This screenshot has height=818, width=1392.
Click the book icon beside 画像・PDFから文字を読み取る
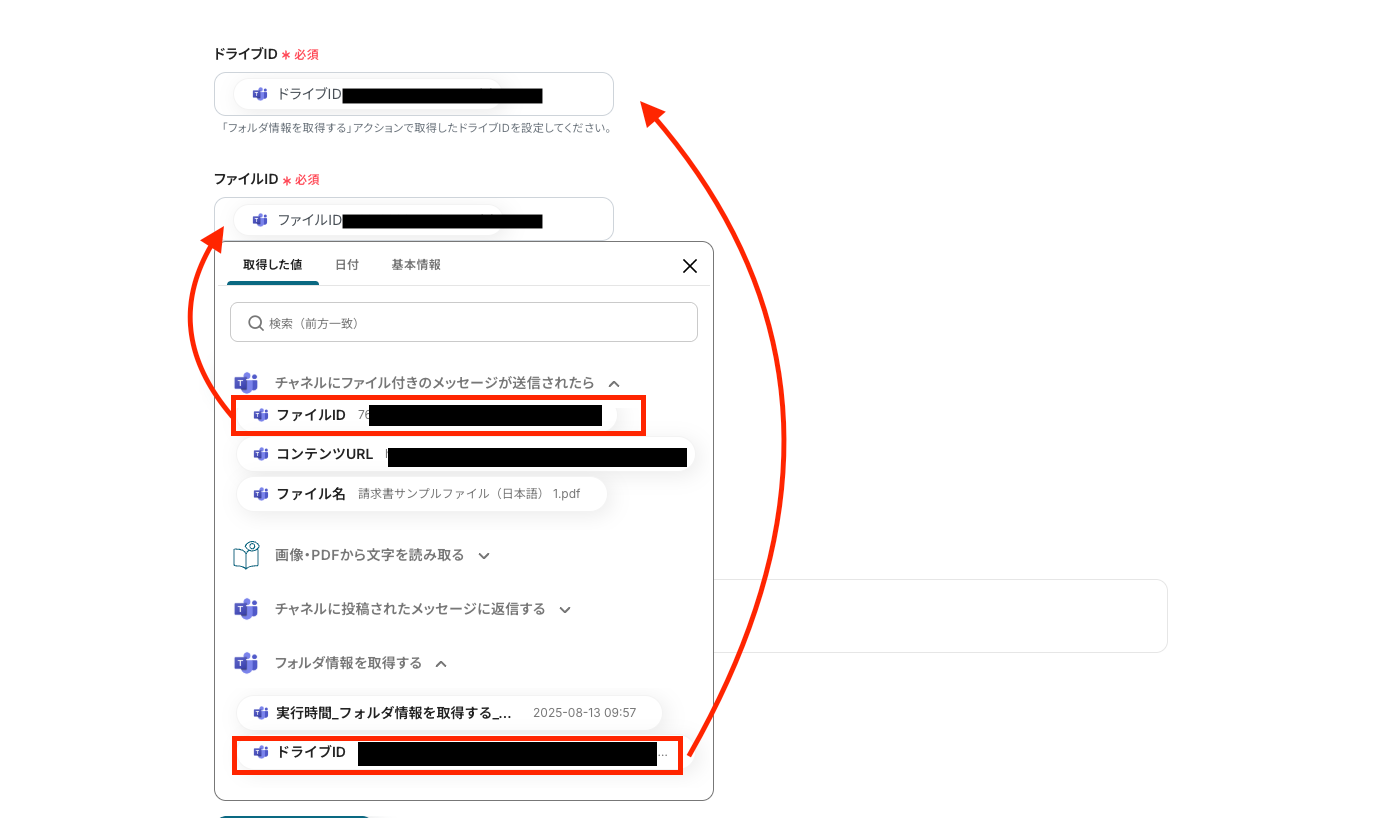[x=246, y=555]
